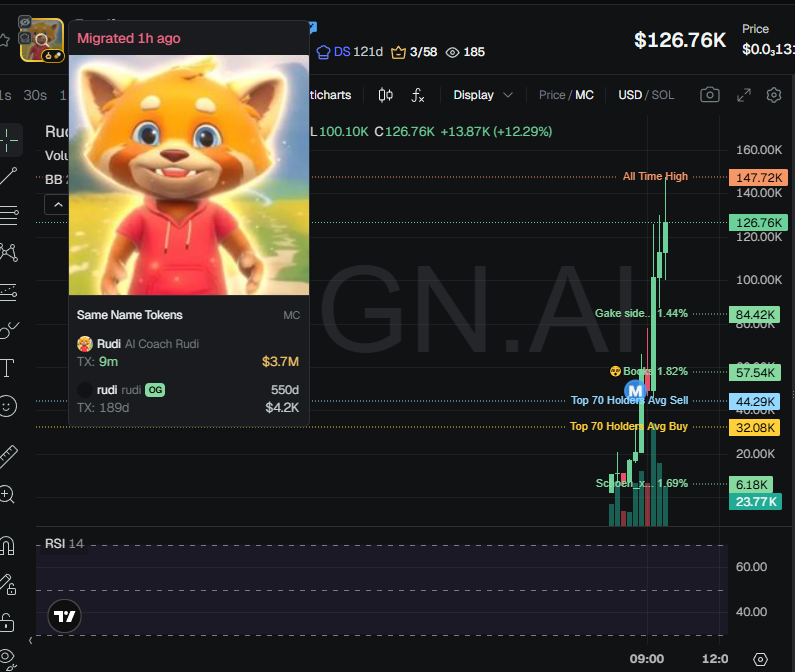This screenshot has width=795, height=672.
Task: Open candlestick chart type selector
Action: click(x=385, y=95)
